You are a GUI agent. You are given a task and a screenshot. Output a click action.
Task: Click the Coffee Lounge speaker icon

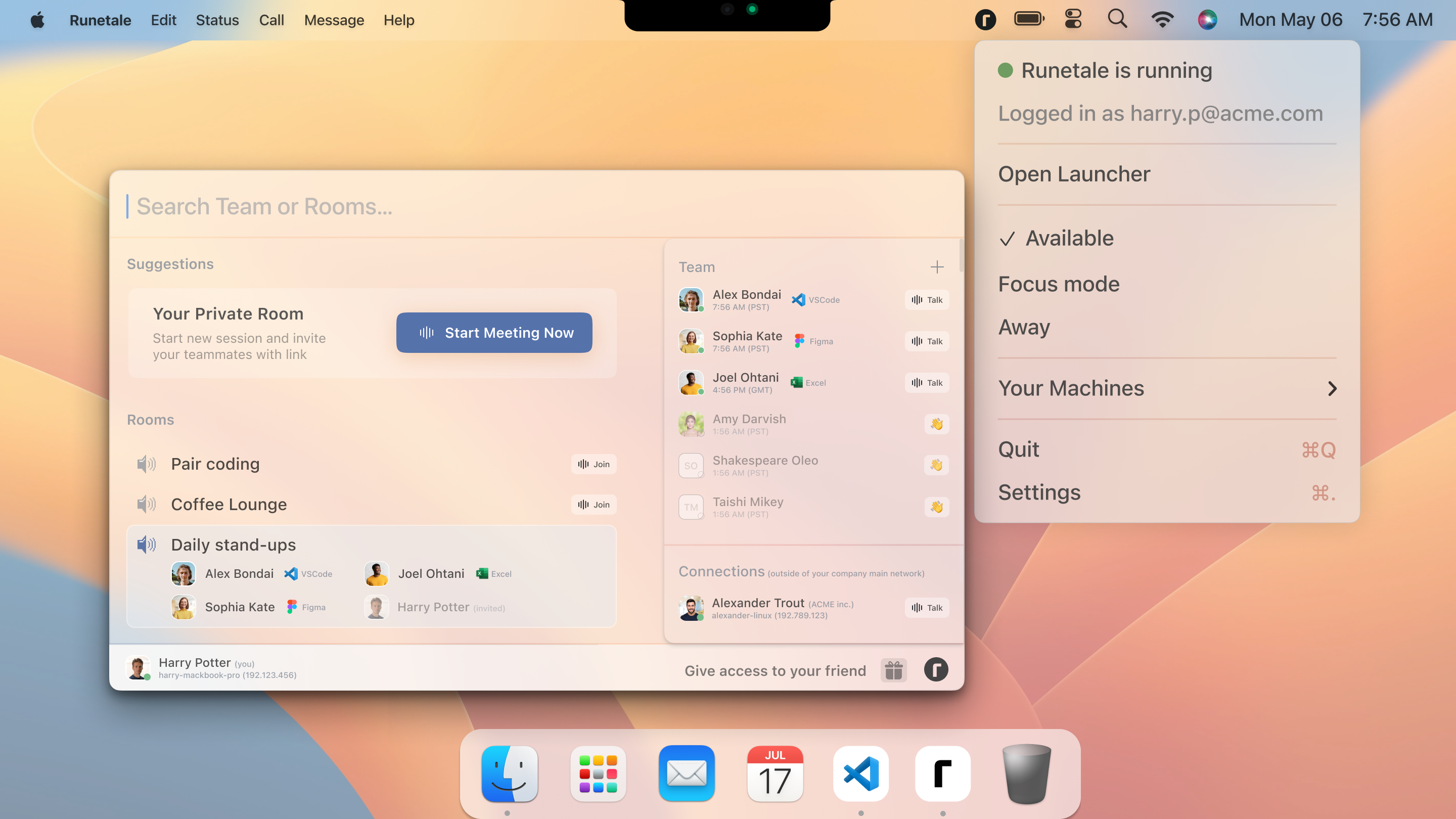pyautogui.click(x=147, y=504)
